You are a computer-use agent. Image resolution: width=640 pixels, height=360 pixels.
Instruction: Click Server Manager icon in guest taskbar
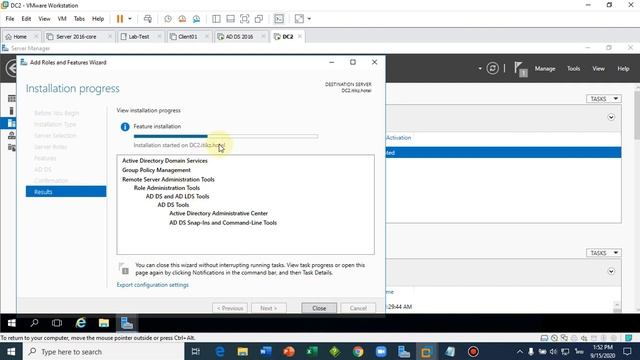127,323
